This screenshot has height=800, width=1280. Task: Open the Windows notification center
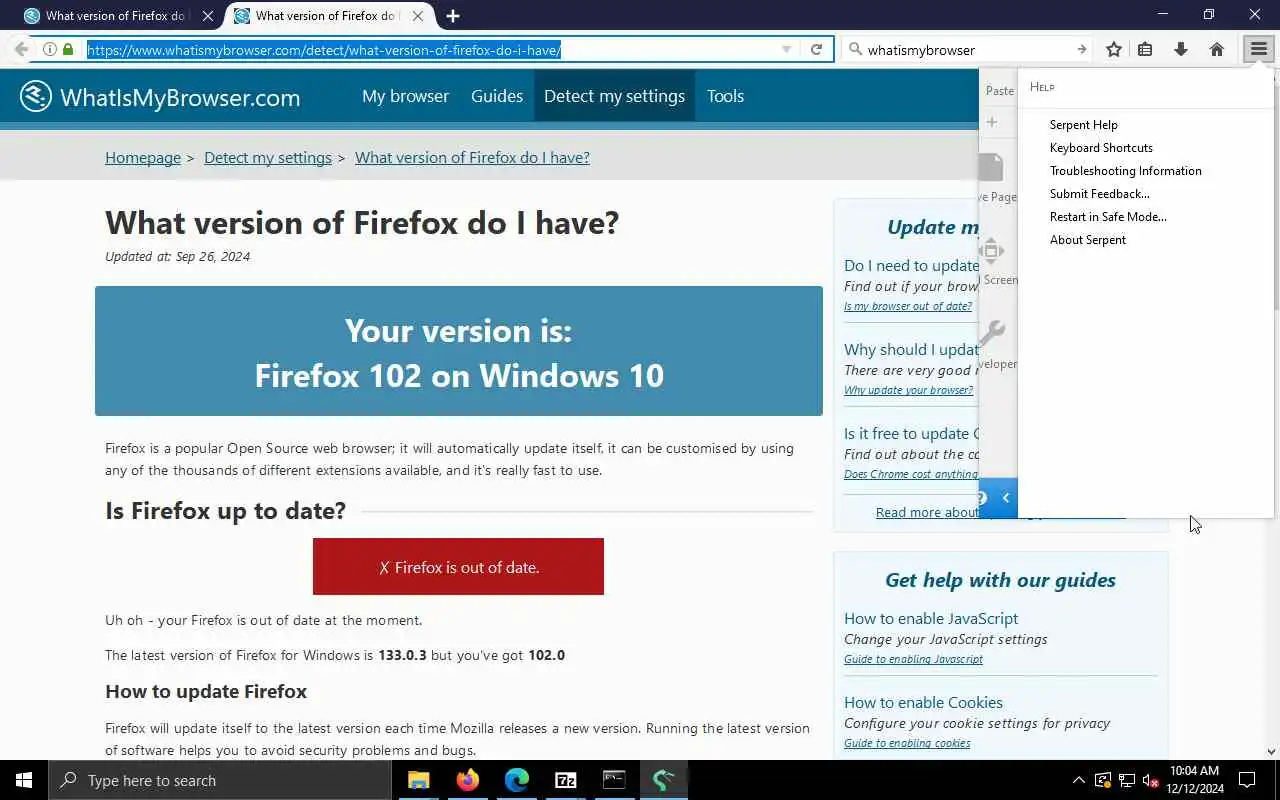pyautogui.click(x=1247, y=780)
